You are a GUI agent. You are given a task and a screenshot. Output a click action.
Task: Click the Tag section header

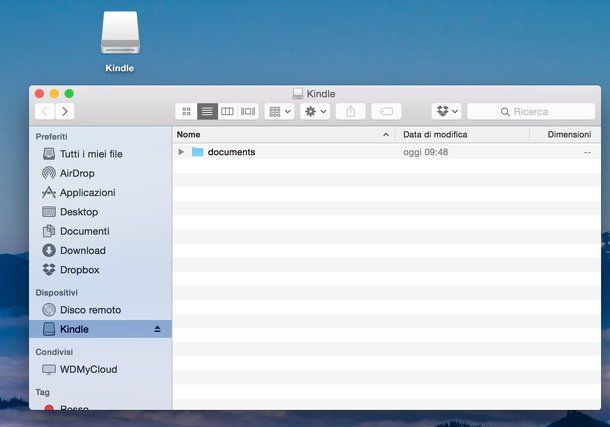tap(42, 392)
